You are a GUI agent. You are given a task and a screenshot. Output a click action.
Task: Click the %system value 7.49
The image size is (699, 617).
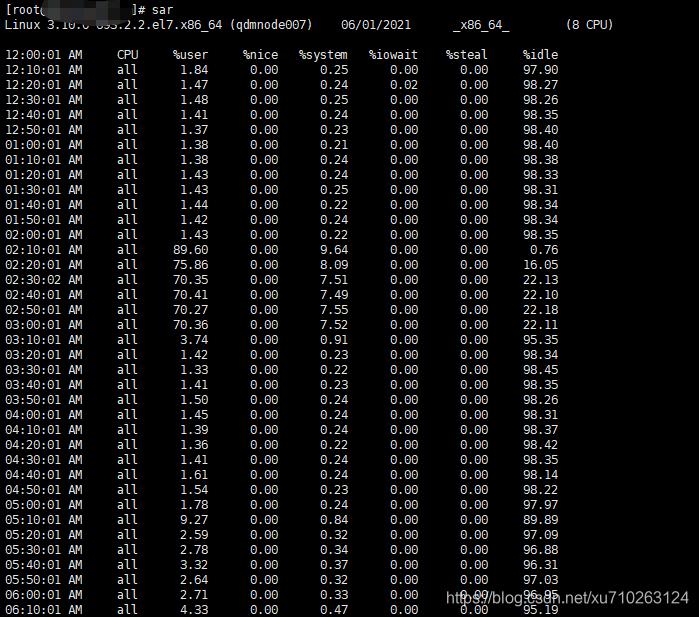334,295
